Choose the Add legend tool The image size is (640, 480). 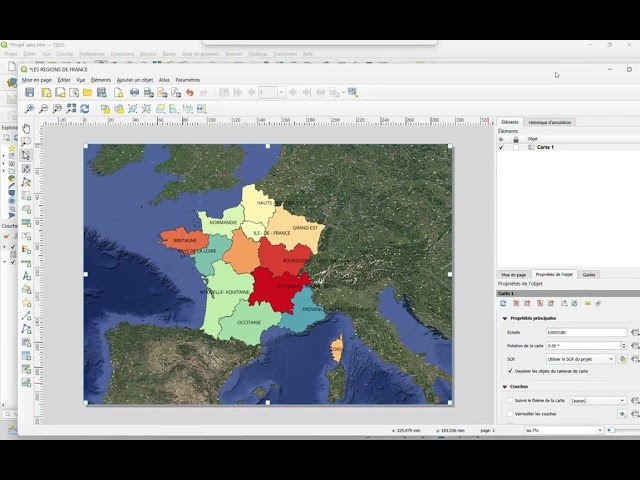coord(26,249)
